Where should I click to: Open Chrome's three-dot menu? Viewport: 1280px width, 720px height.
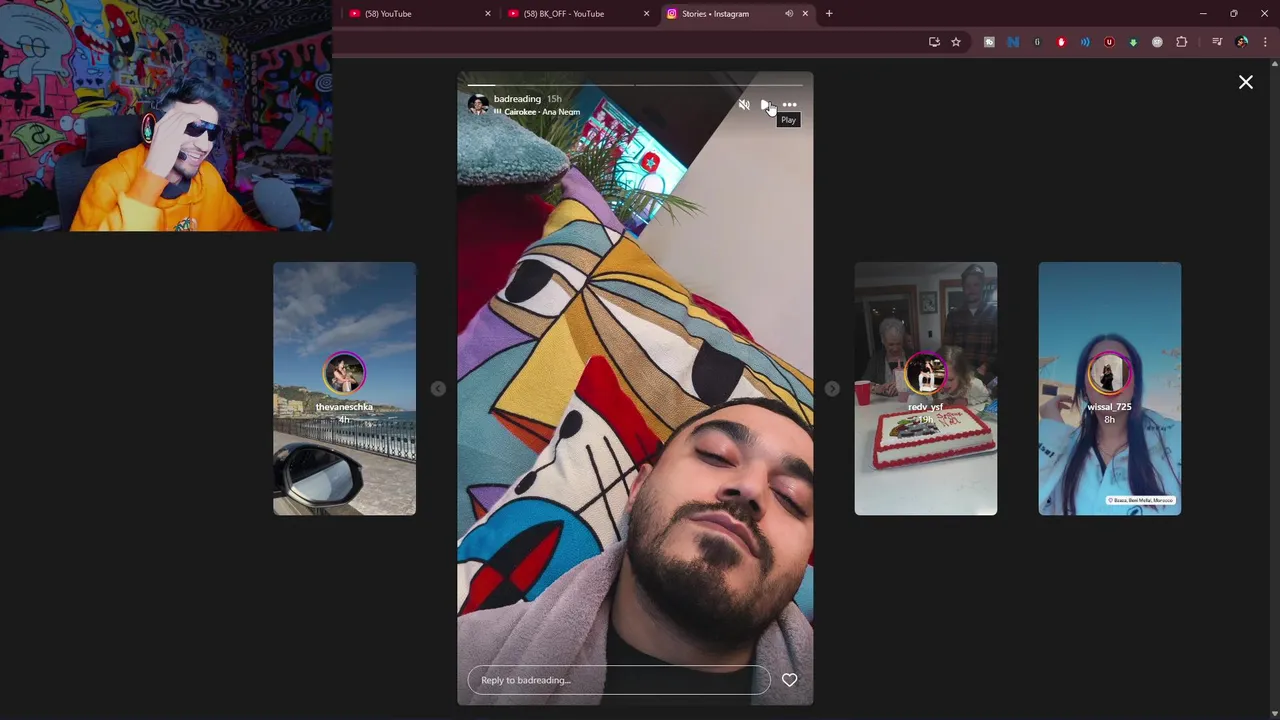[x=1265, y=42]
